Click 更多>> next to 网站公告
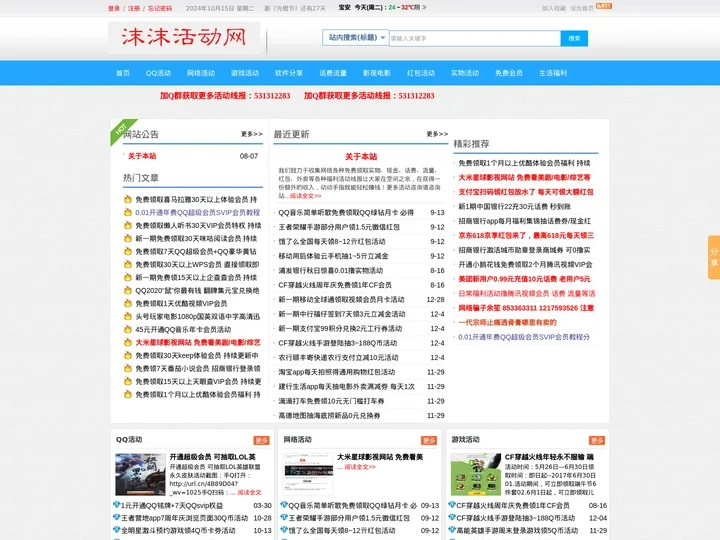720x540 pixels. tap(252, 134)
